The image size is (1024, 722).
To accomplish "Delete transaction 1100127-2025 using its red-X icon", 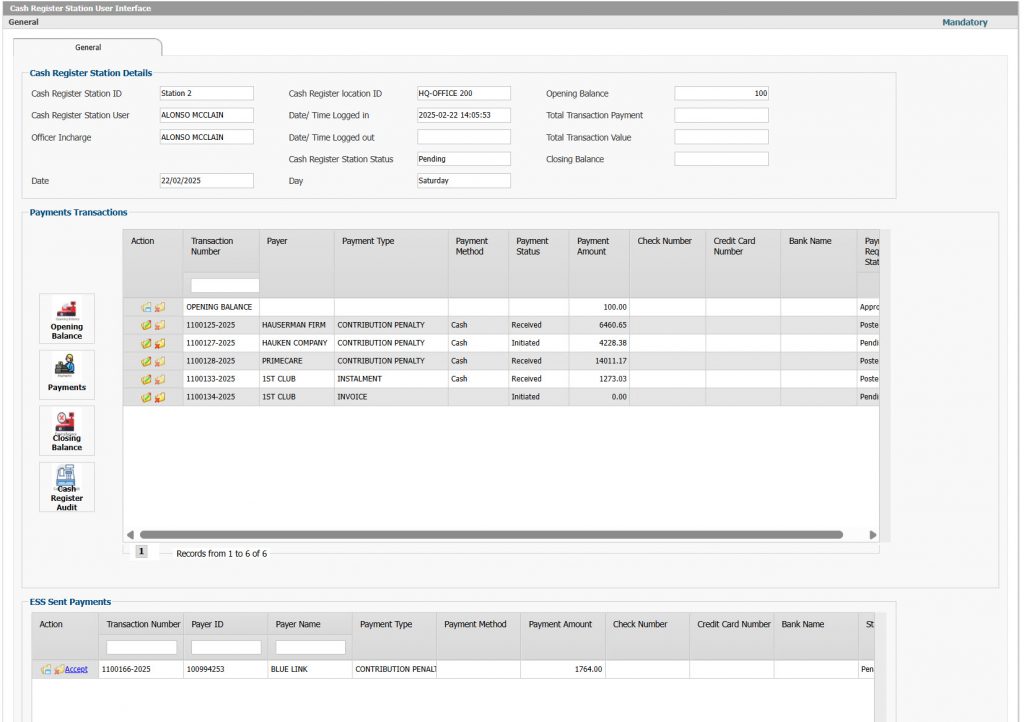I will click(160, 343).
